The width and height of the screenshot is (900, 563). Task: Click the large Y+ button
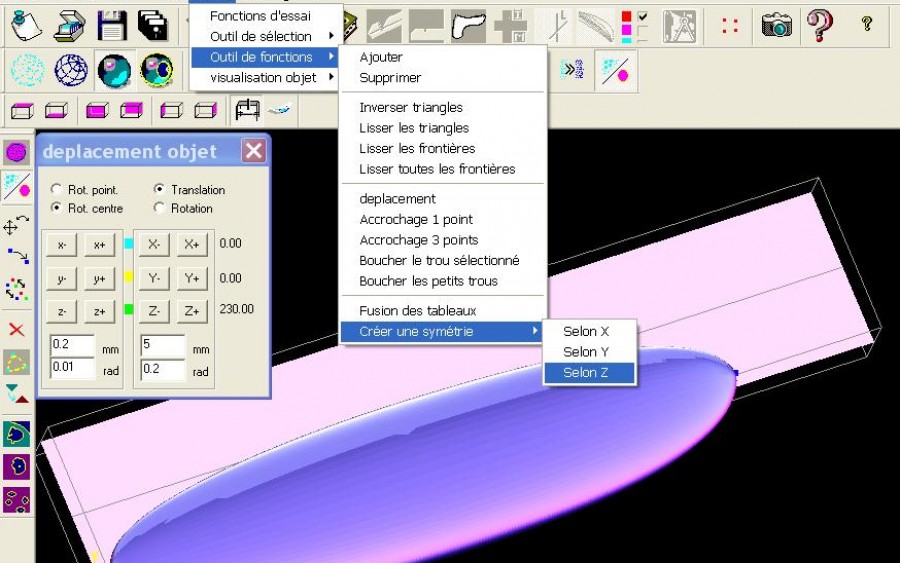pos(192,278)
